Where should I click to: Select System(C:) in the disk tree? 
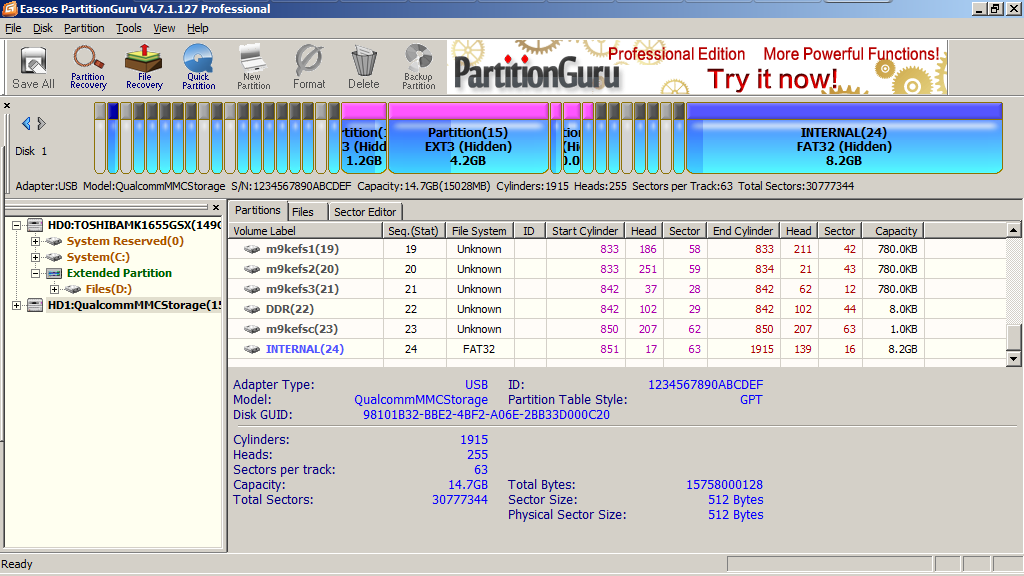(x=98, y=257)
